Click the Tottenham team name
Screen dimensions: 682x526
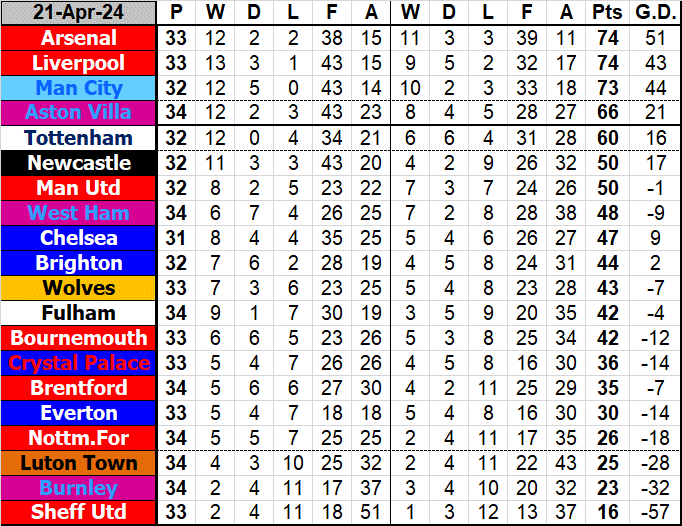click(x=78, y=138)
